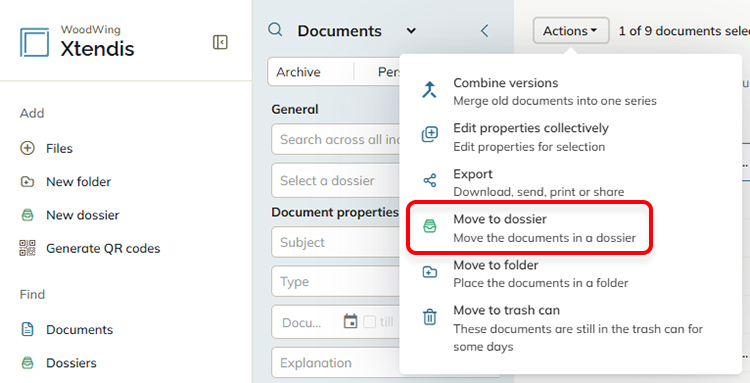Viewport: 750px width, 383px height.
Task: Open the document date calendar picker
Action: click(x=351, y=321)
